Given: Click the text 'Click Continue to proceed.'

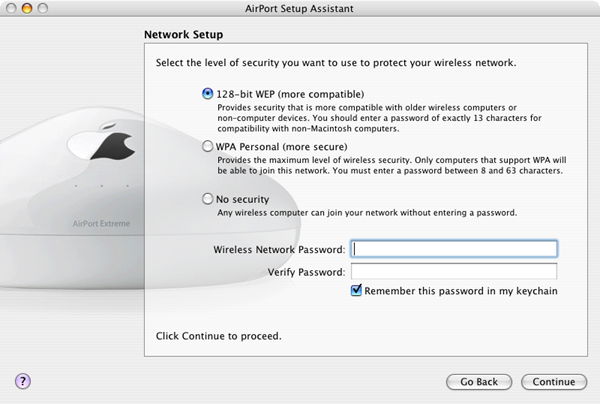Looking at the screenshot, I should [x=218, y=336].
